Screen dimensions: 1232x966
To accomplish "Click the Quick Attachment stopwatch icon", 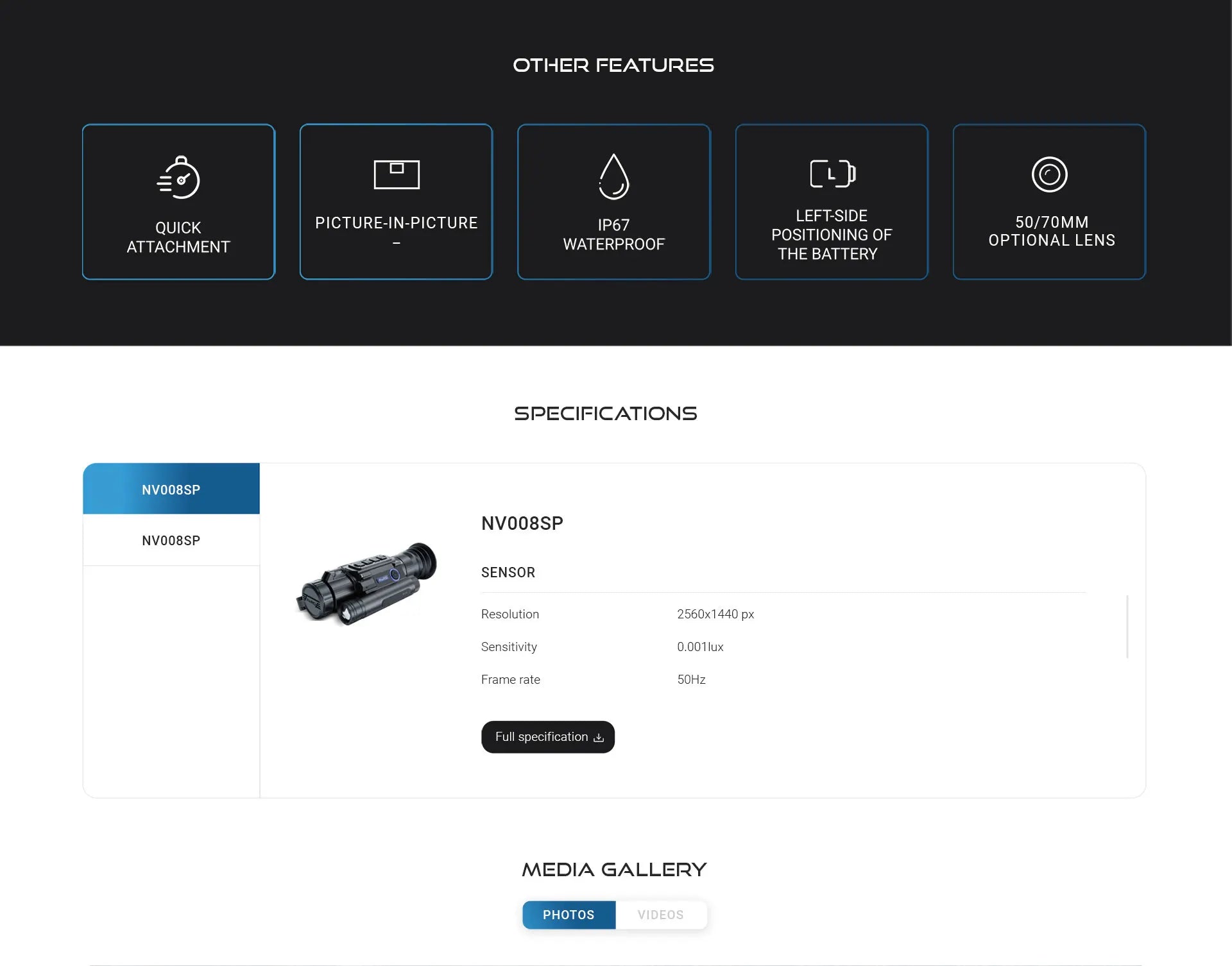I will point(178,178).
